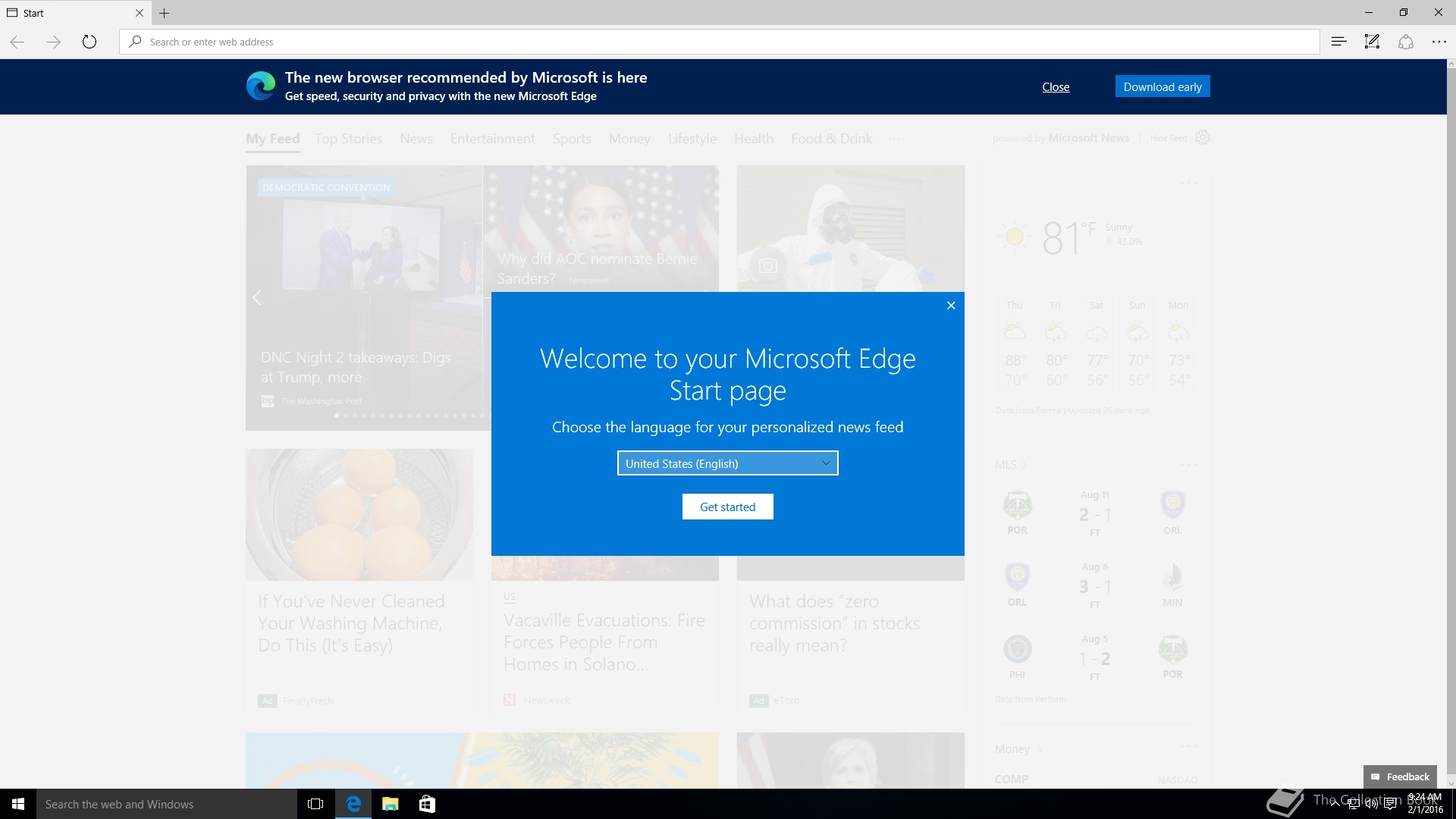Open DNC Night 2 takeaways story
This screenshot has width=1456, height=819.
[x=356, y=367]
